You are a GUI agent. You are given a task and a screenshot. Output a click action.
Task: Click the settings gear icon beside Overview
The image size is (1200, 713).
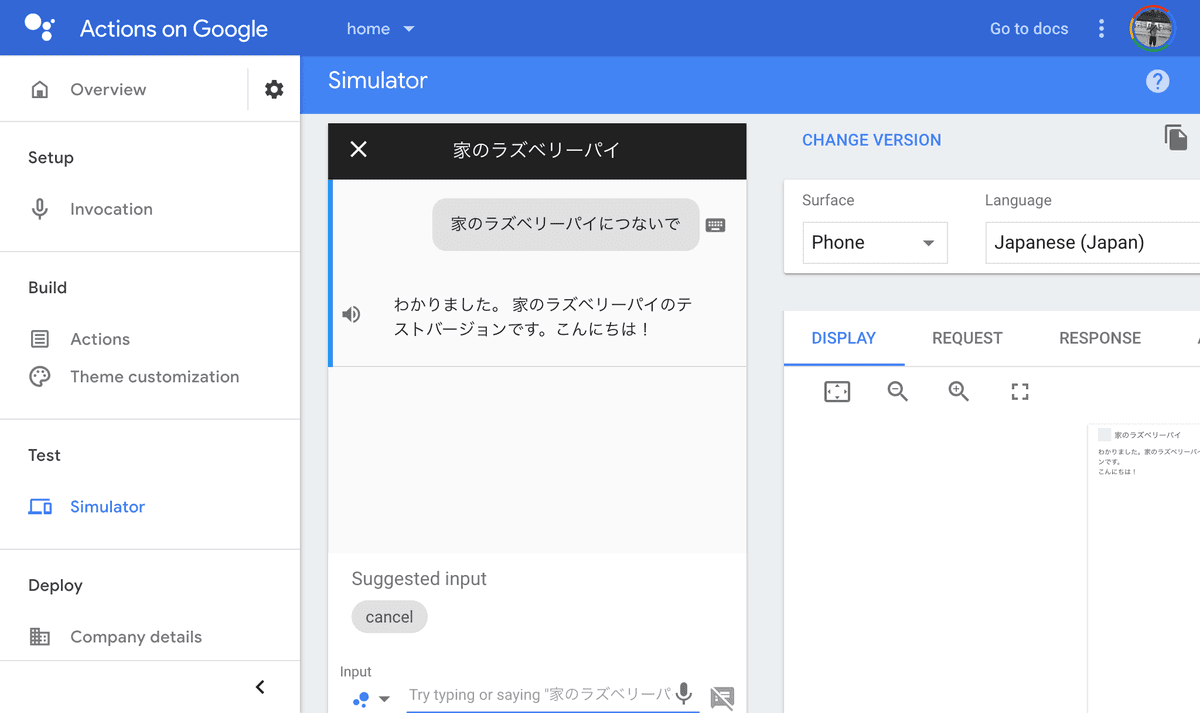coord(274,90)
